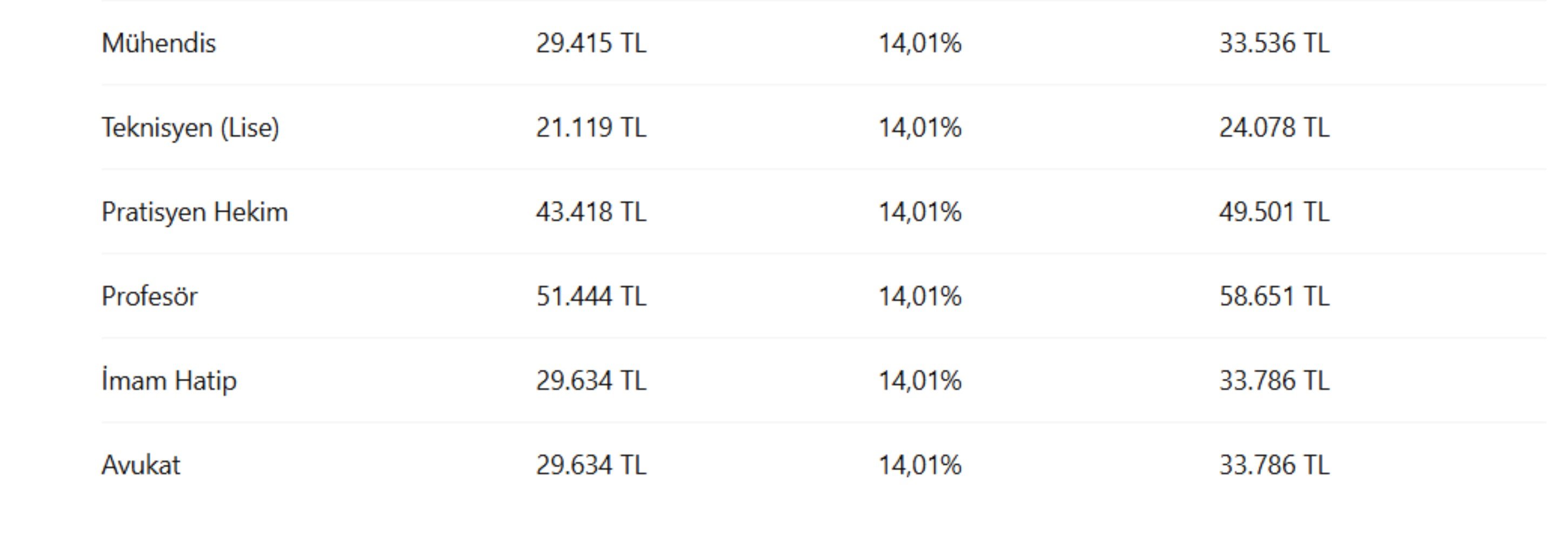Click the 29.415 TL salary value
This screenshot has height=541, width=1568.
pyautogui.click(x=591, y=43)
